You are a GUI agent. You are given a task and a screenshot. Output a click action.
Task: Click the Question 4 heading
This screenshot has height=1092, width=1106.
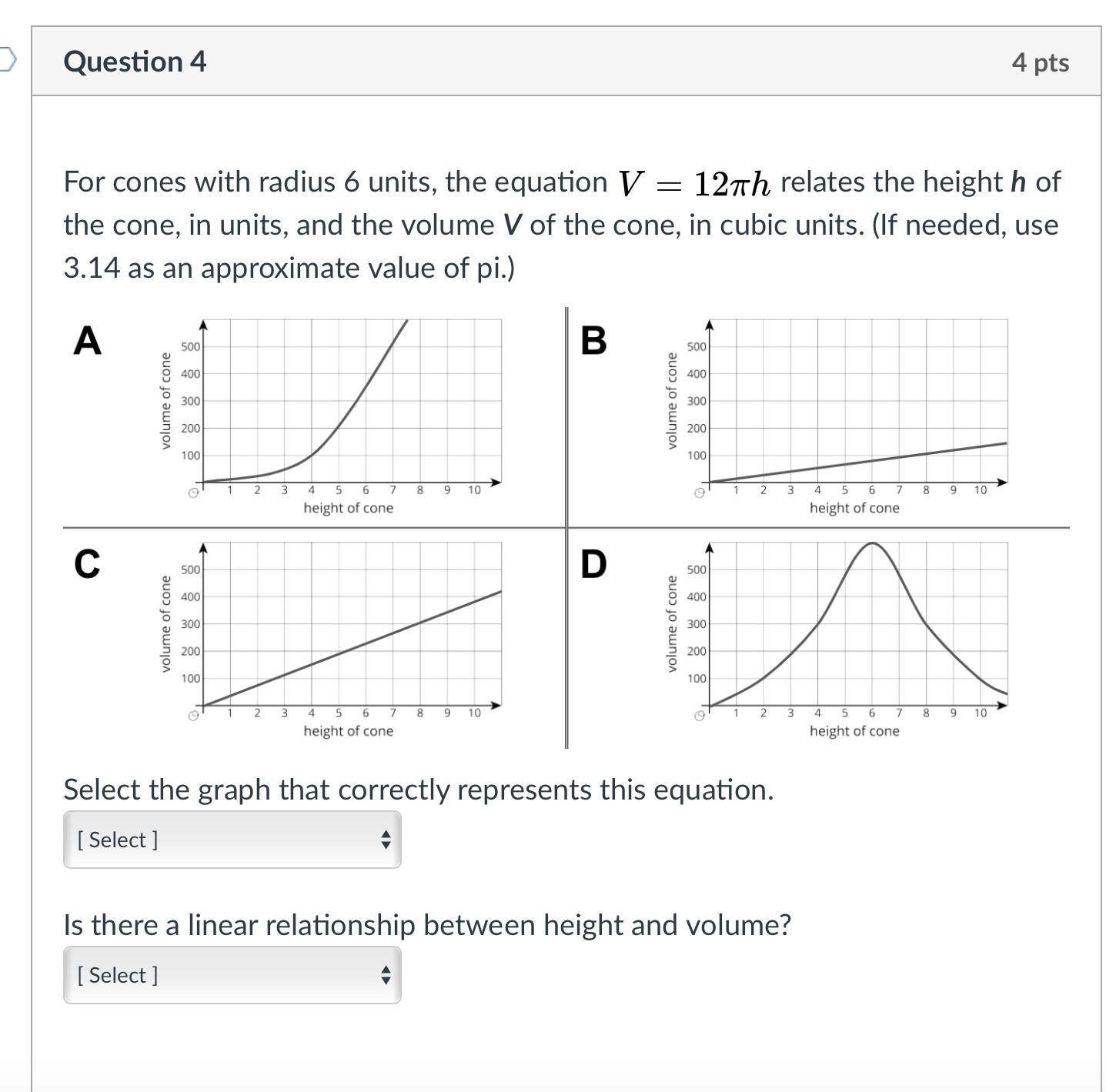[x=135, y=62]
